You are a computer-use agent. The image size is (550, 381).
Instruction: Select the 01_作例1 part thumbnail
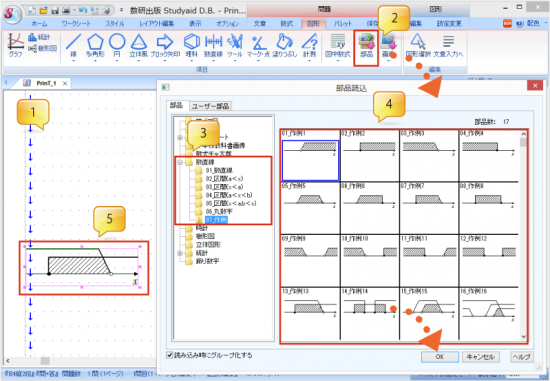[x=310, y=155]
